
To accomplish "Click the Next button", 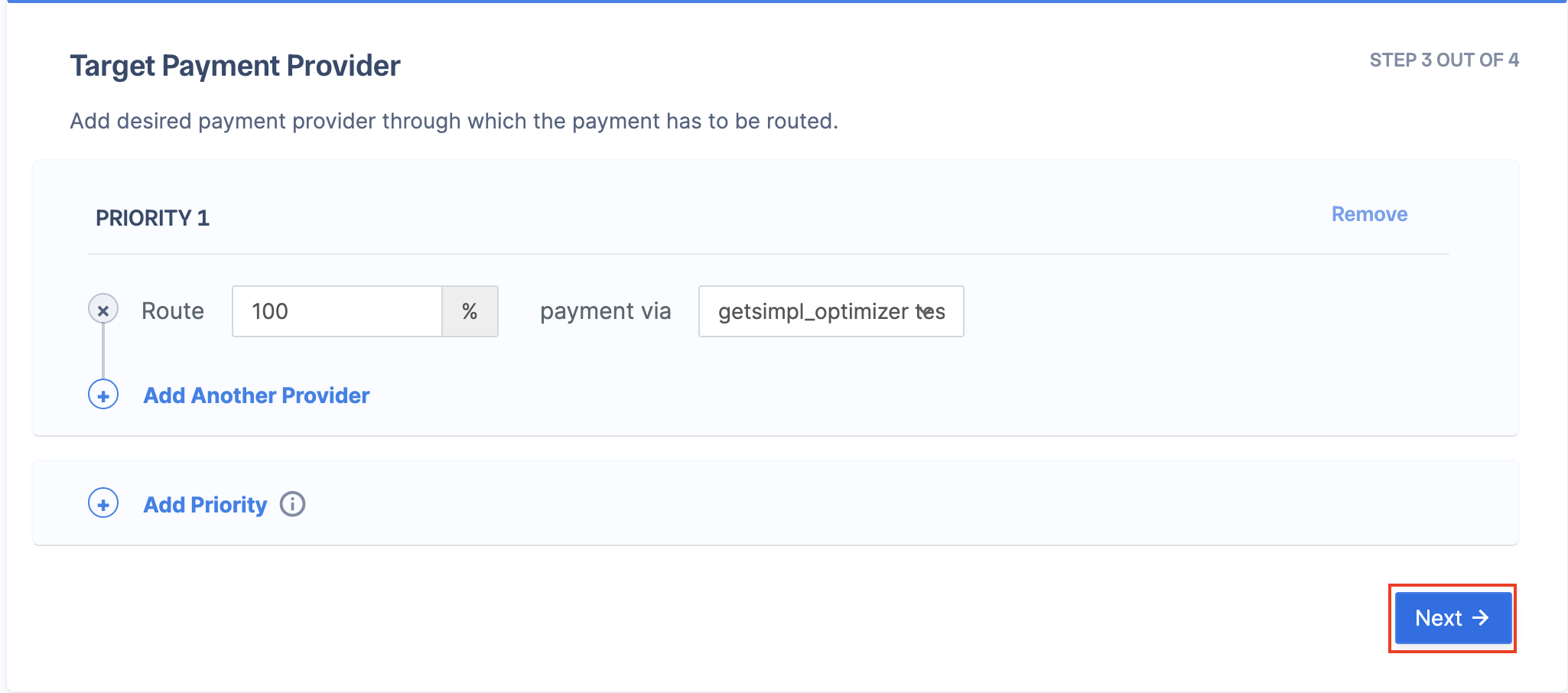I will point(1453,618).
